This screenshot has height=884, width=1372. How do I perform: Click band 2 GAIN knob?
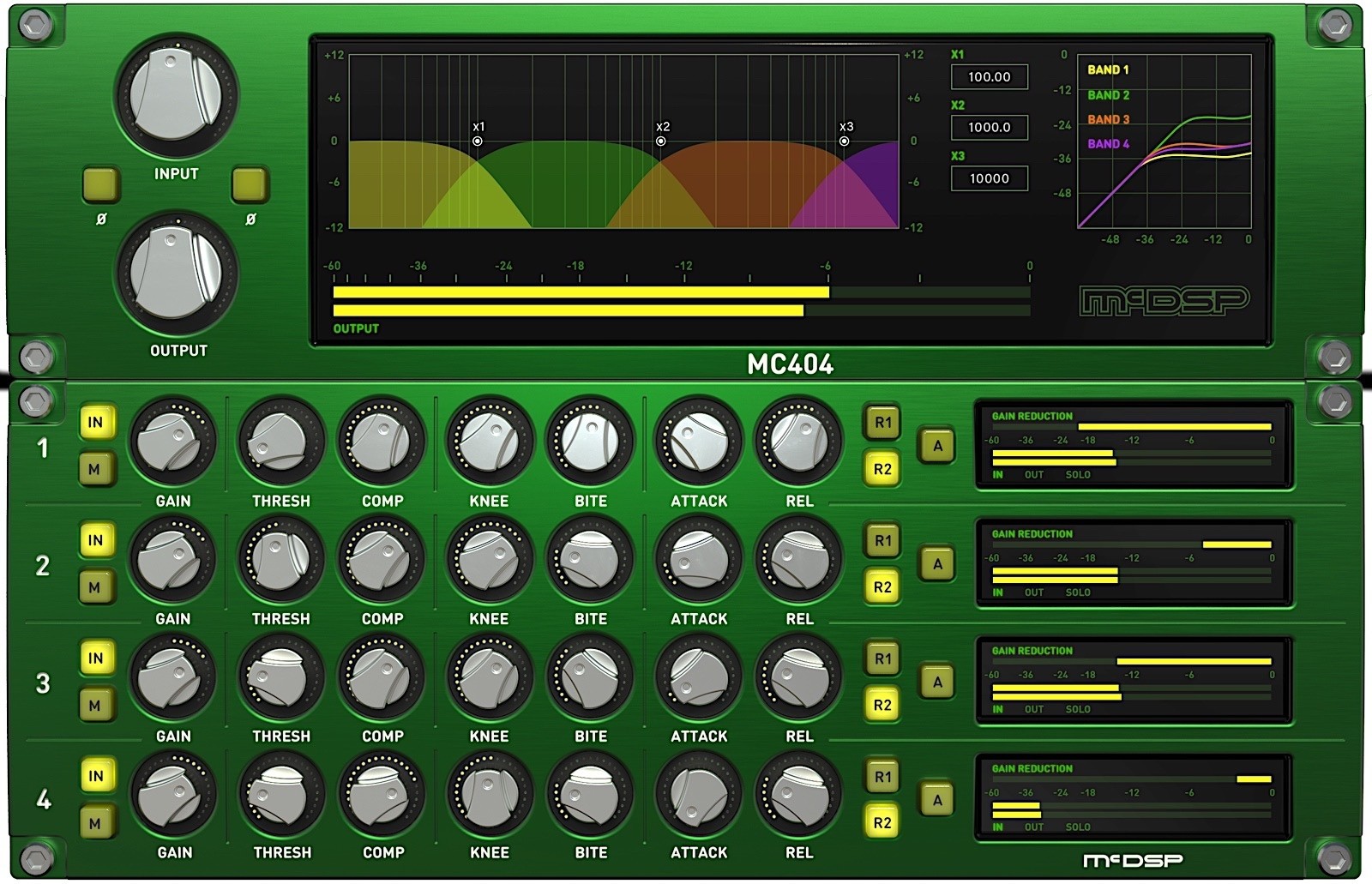click(x=172, y=560)
